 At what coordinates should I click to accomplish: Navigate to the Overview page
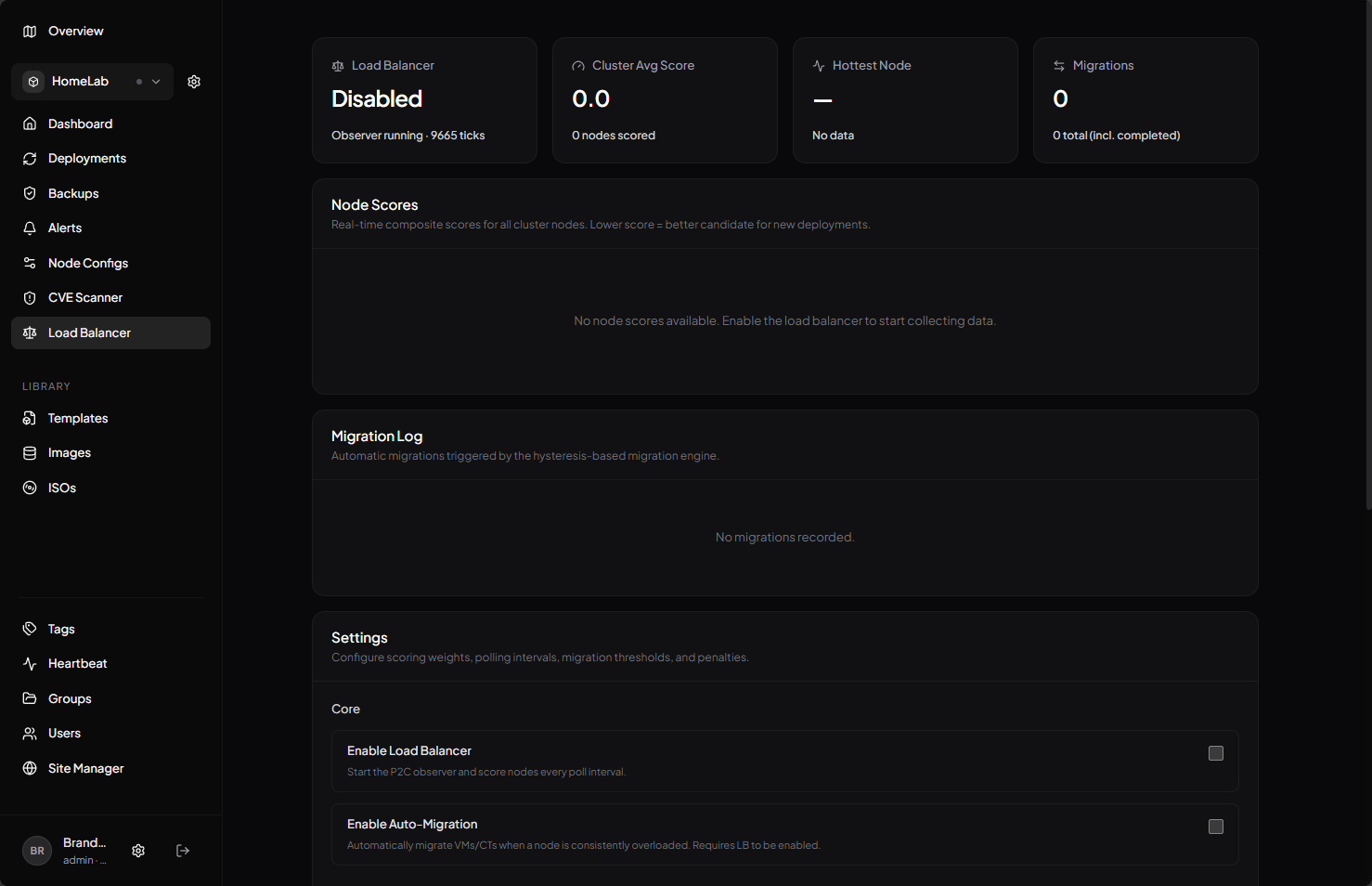pyautogui.click(x=75, y=32)
